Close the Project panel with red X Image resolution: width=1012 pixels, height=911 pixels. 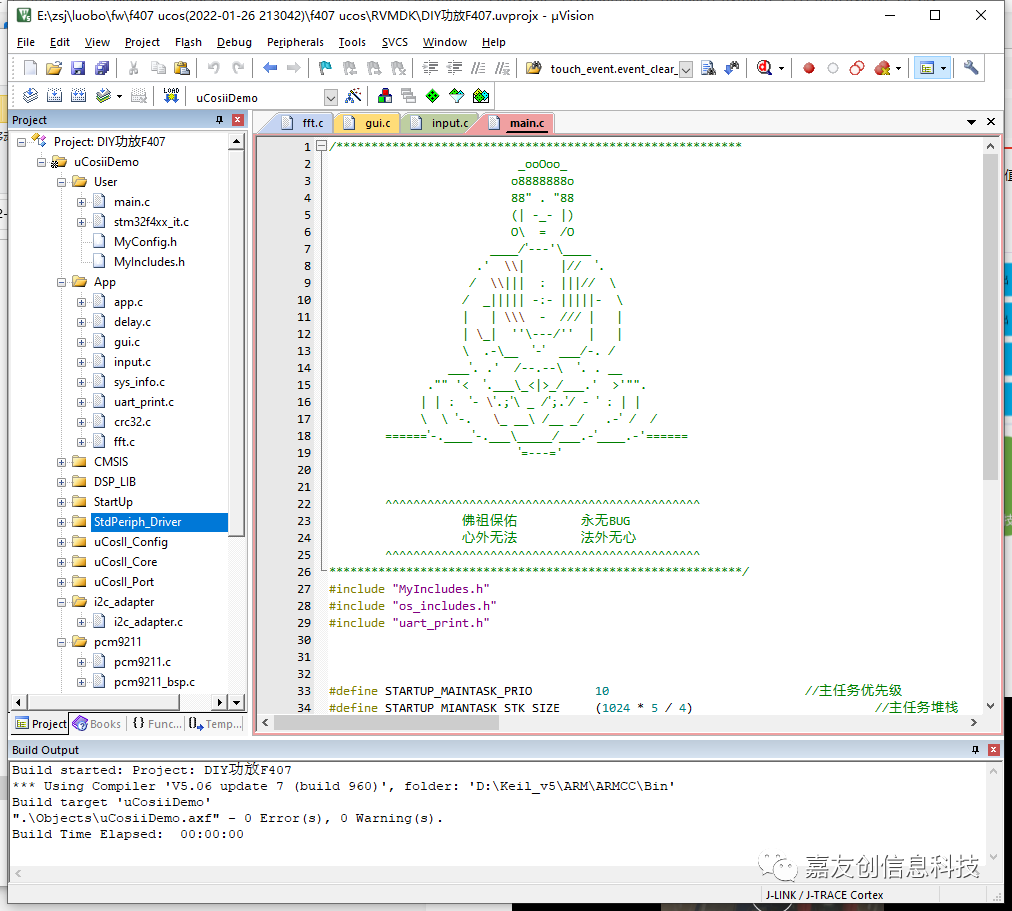tap(238, 120)
